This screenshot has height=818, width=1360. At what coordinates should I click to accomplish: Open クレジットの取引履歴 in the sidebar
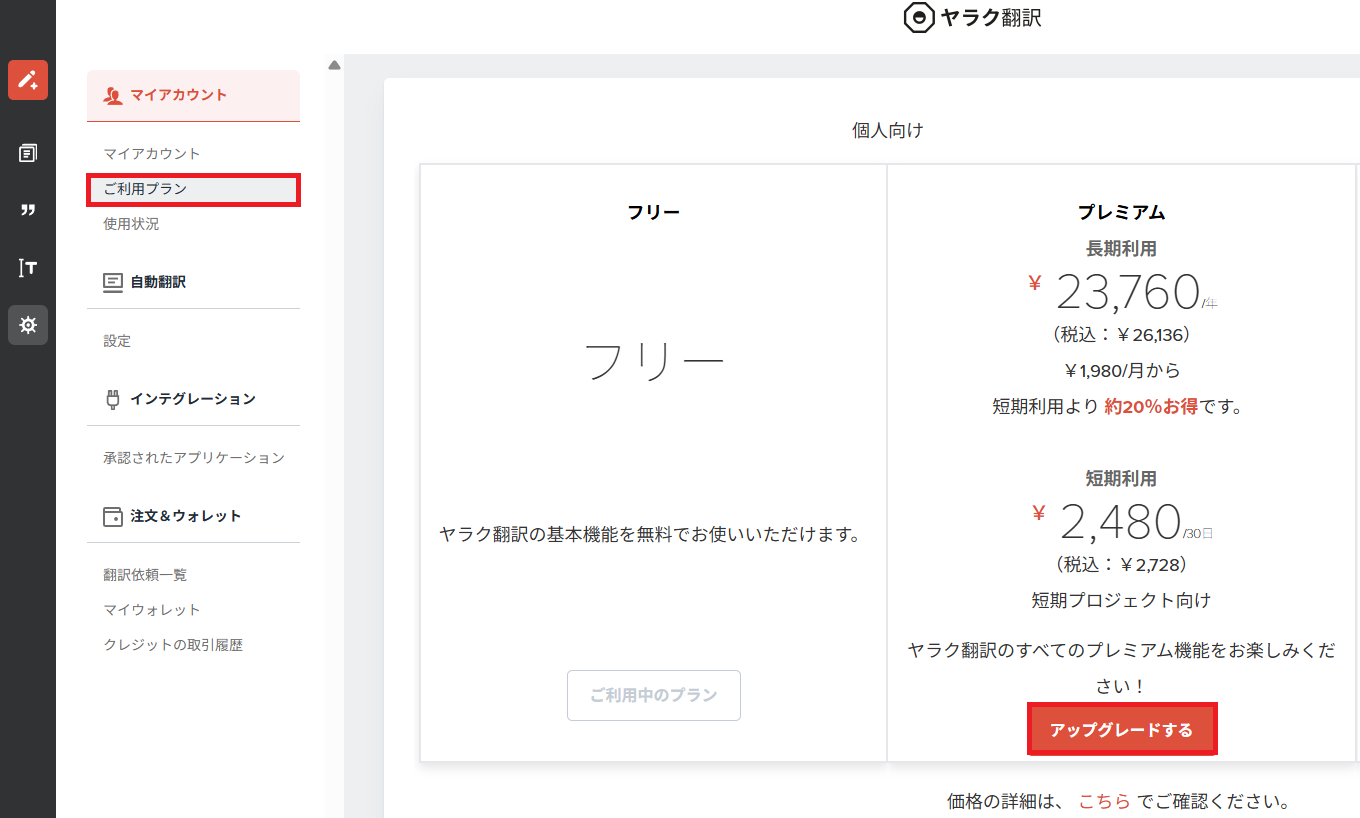[x=173, y=645]
